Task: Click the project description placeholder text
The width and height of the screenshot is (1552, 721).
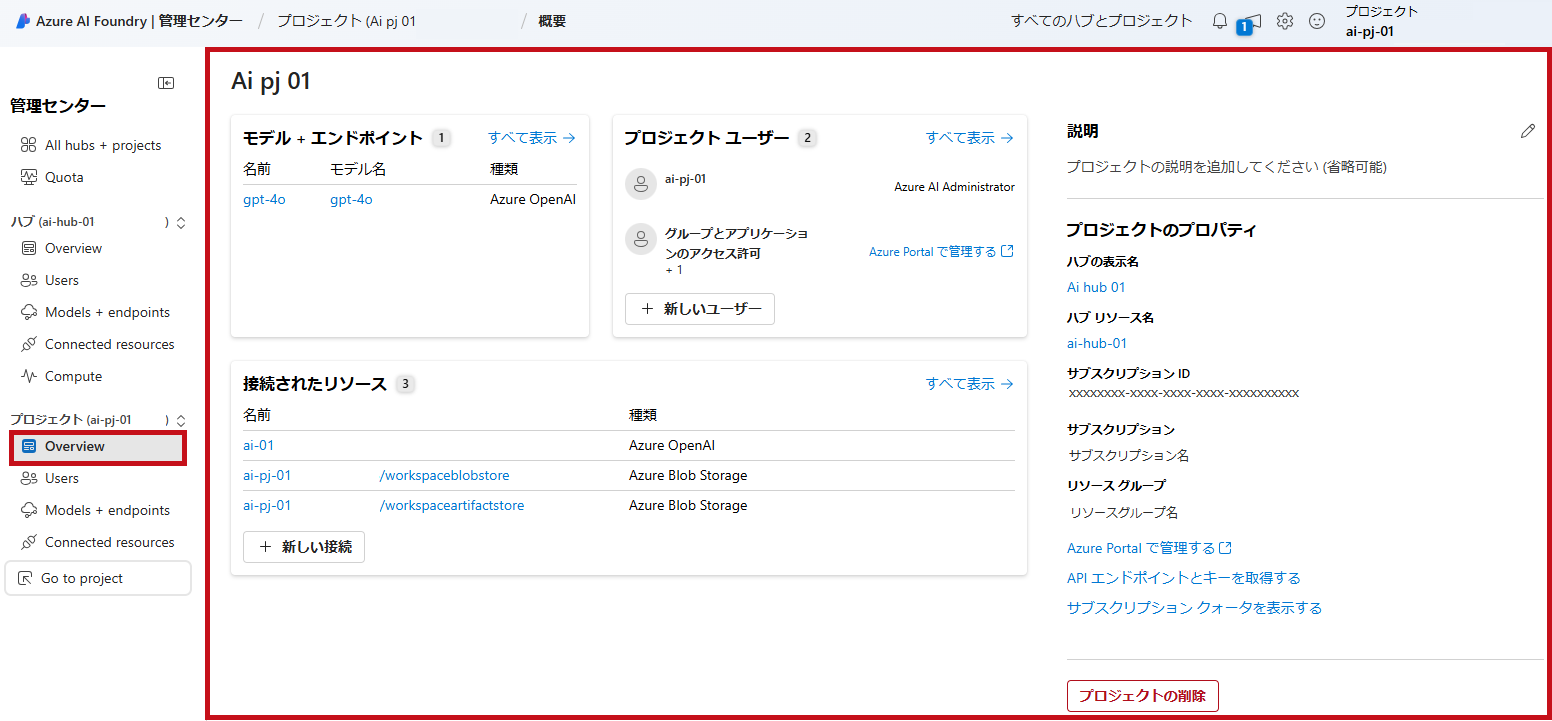Action: click(x=1227, y=167)
